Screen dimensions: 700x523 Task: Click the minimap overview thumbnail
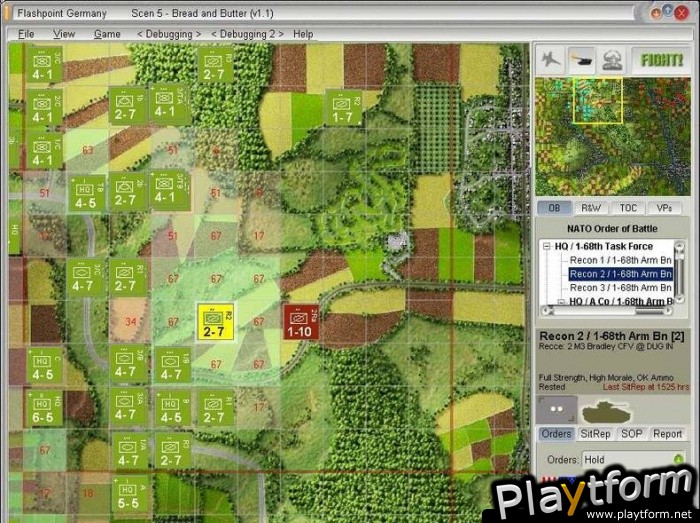612,137
